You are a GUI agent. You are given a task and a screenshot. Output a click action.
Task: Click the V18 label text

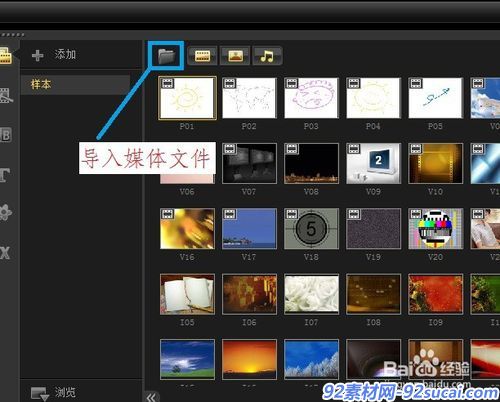point(311,257)
